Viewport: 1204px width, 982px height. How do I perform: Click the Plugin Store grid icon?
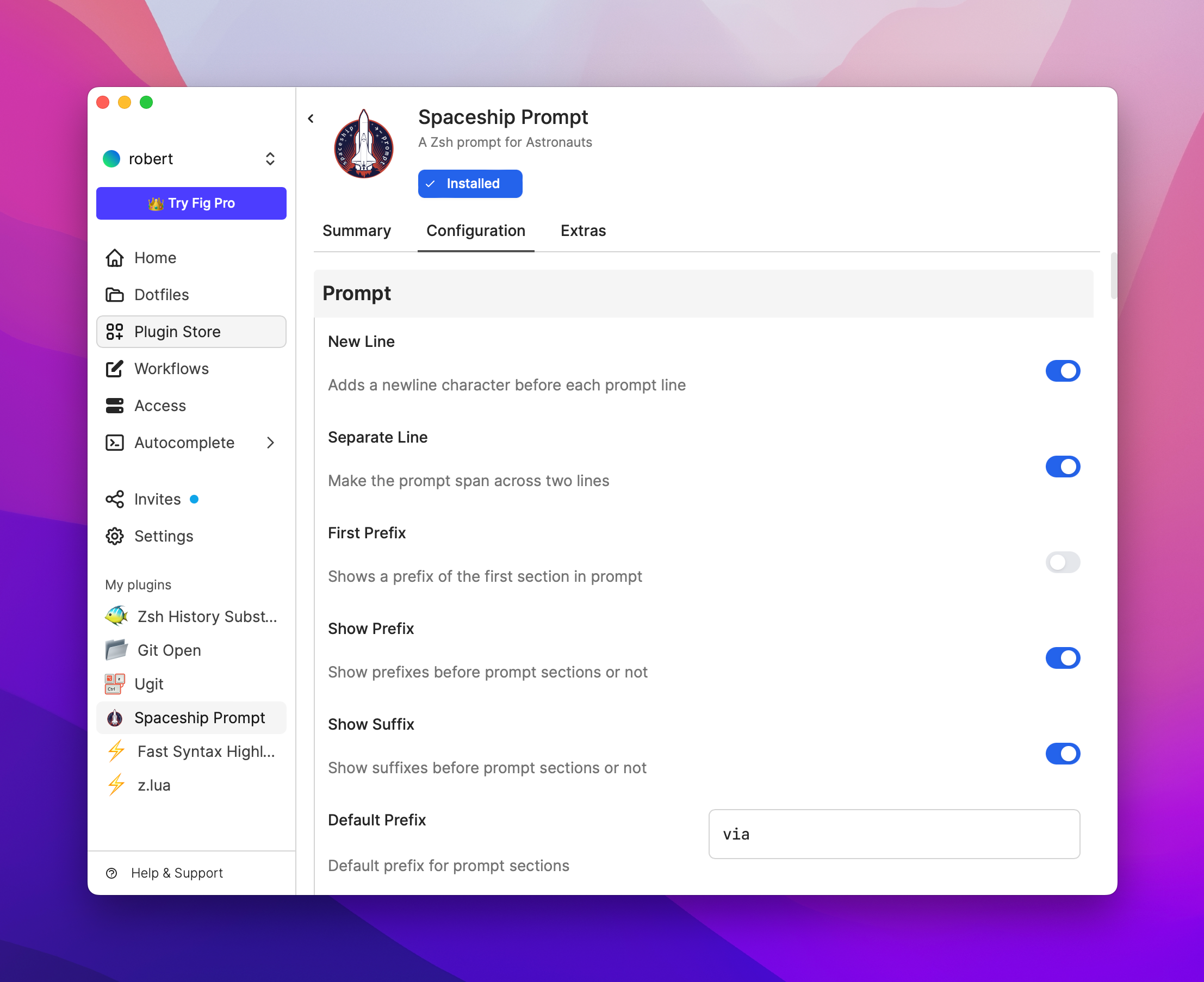[x=114, y=332]
